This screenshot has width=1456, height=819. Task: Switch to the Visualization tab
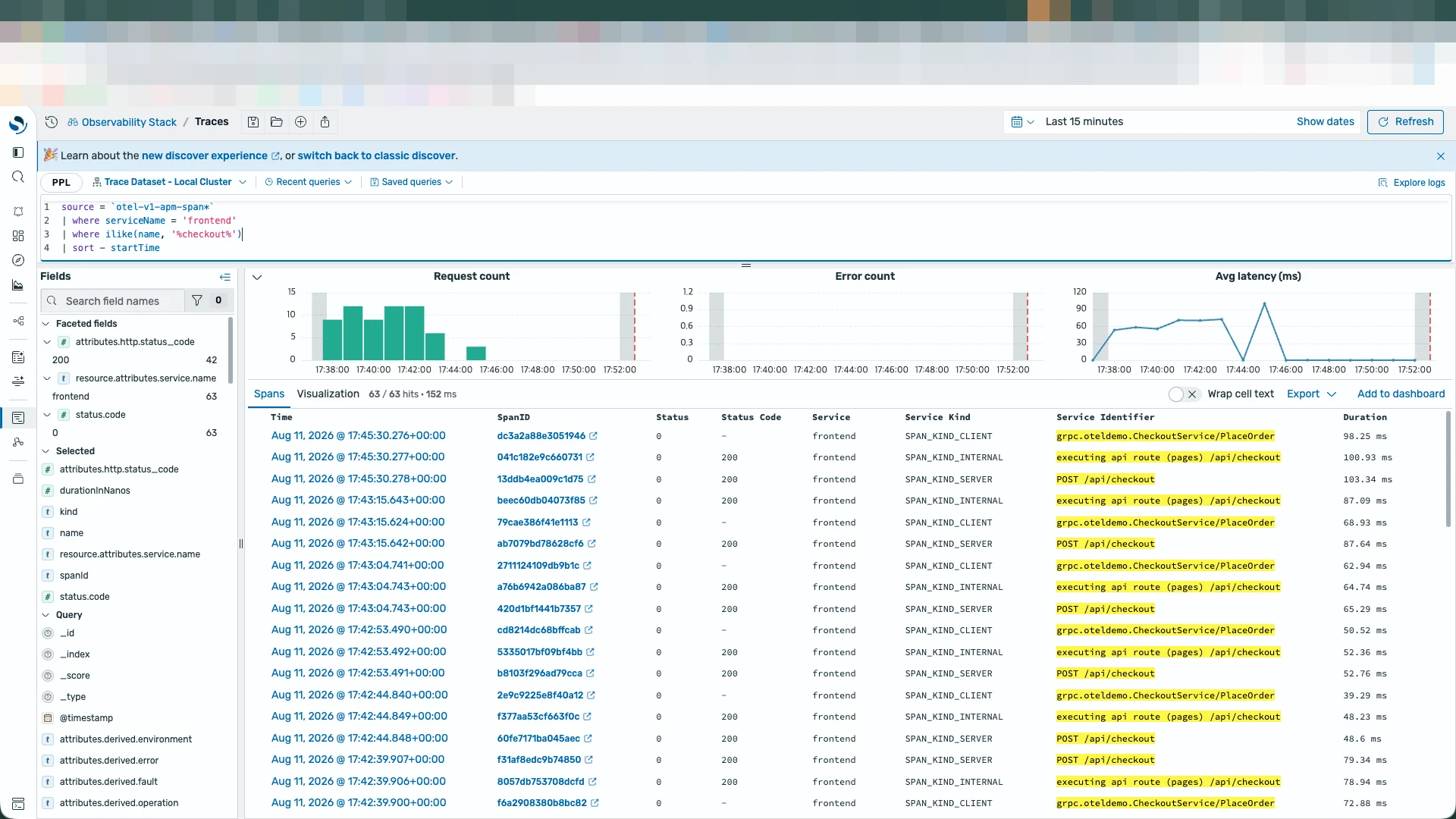click(328, 394)
